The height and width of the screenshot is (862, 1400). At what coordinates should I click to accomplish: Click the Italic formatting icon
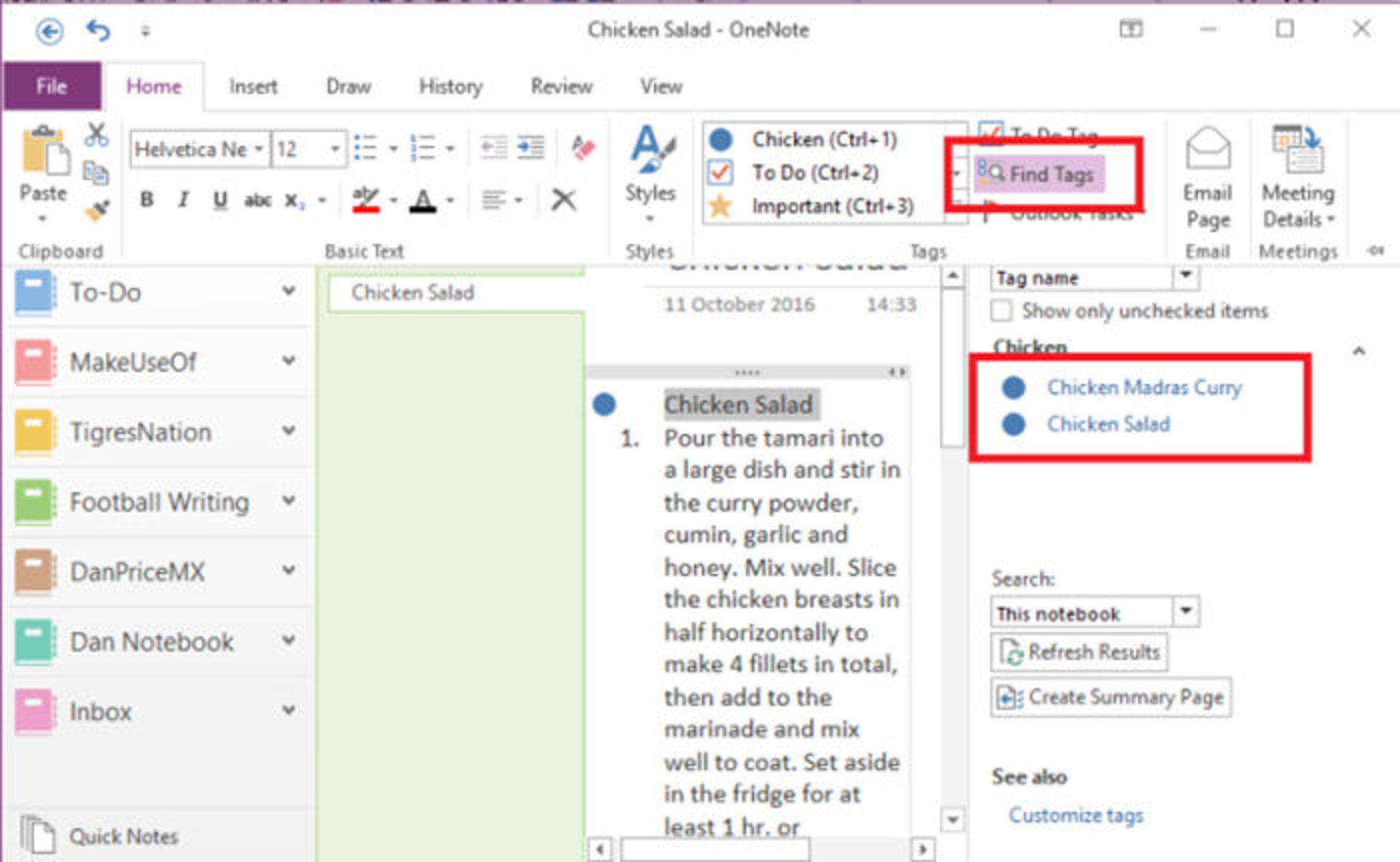click(183, 199)
